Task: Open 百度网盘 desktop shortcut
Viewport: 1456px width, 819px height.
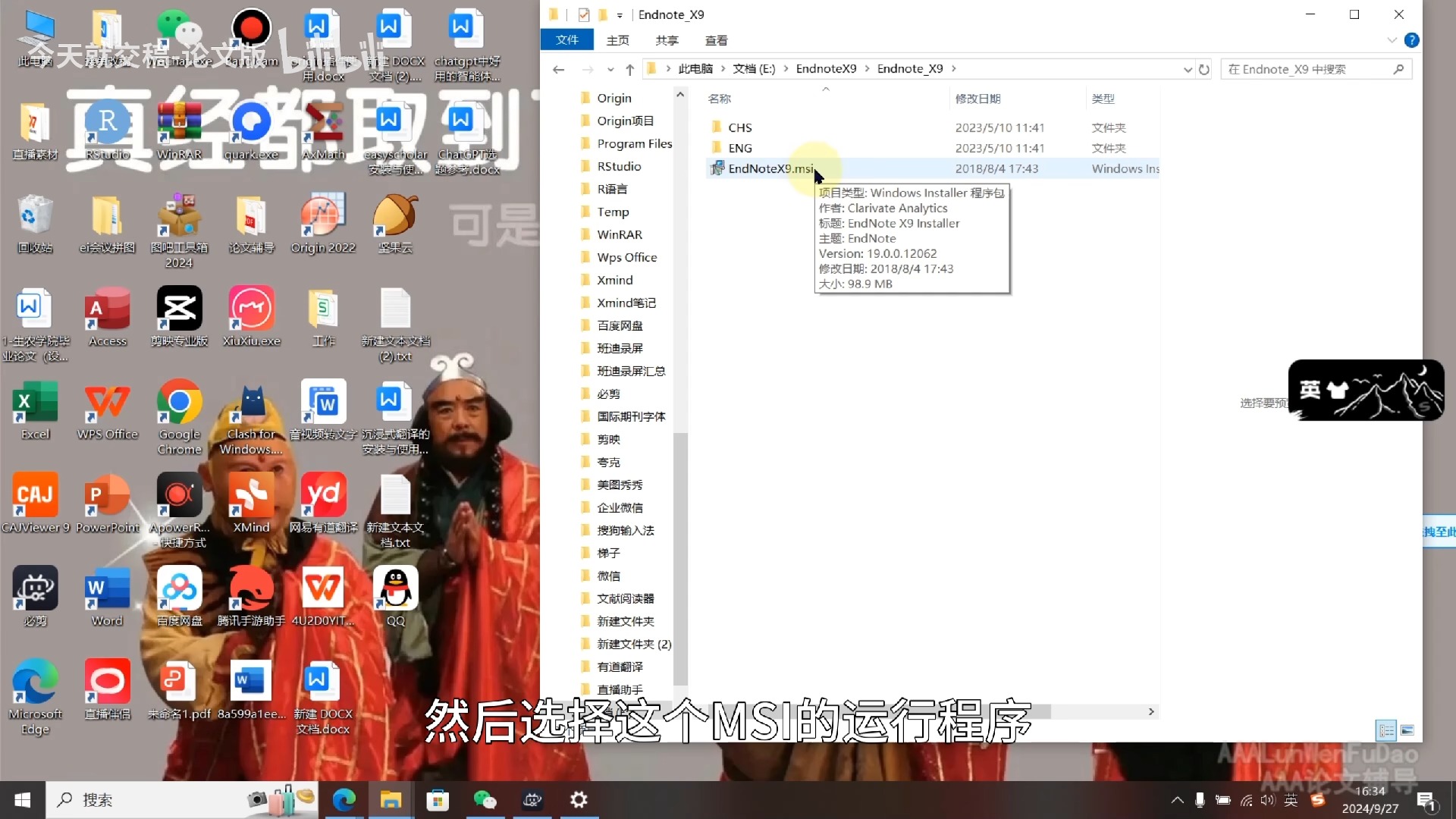Action: pos(180,597)
